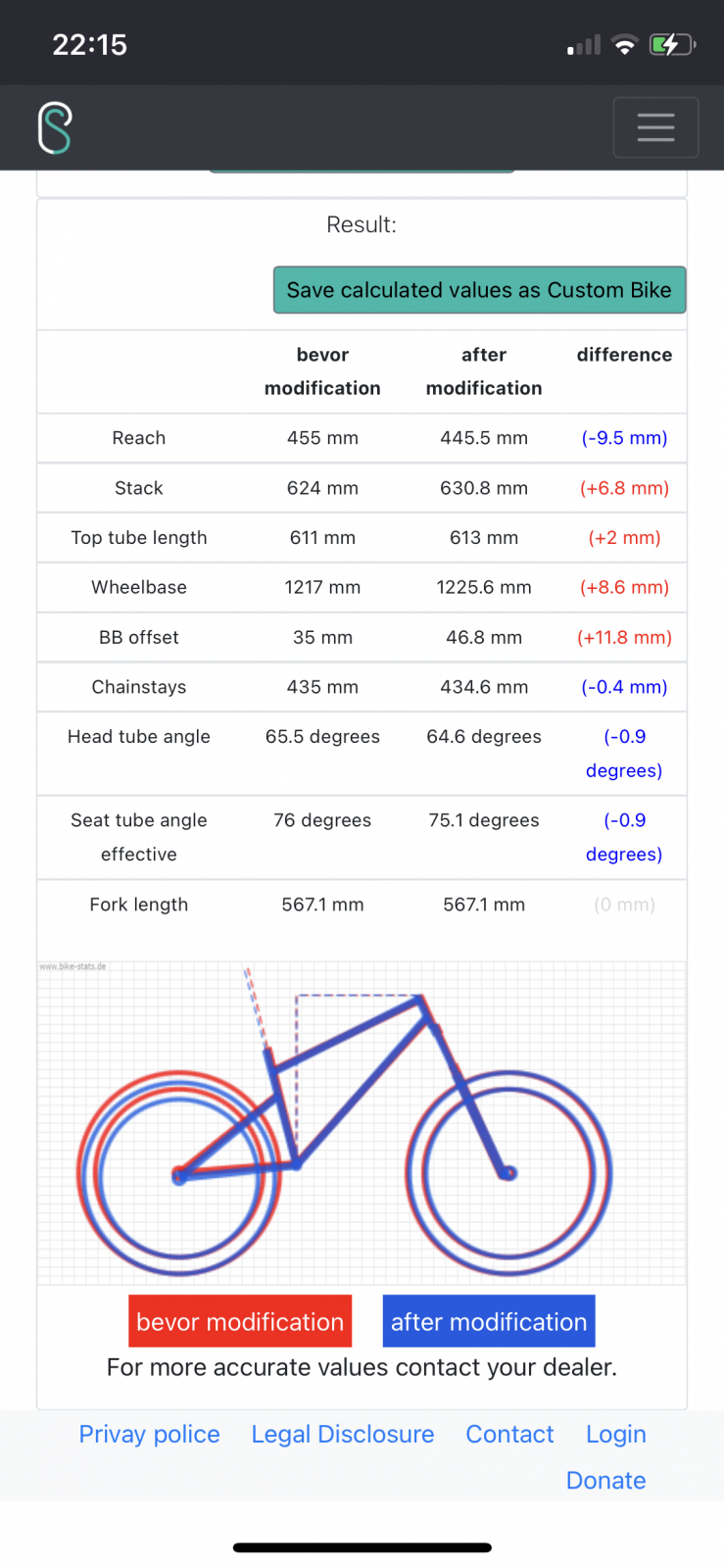Tap the Head tube angle row label
Viewport: 724px width, 1568px height.
(x=139, y=737)
